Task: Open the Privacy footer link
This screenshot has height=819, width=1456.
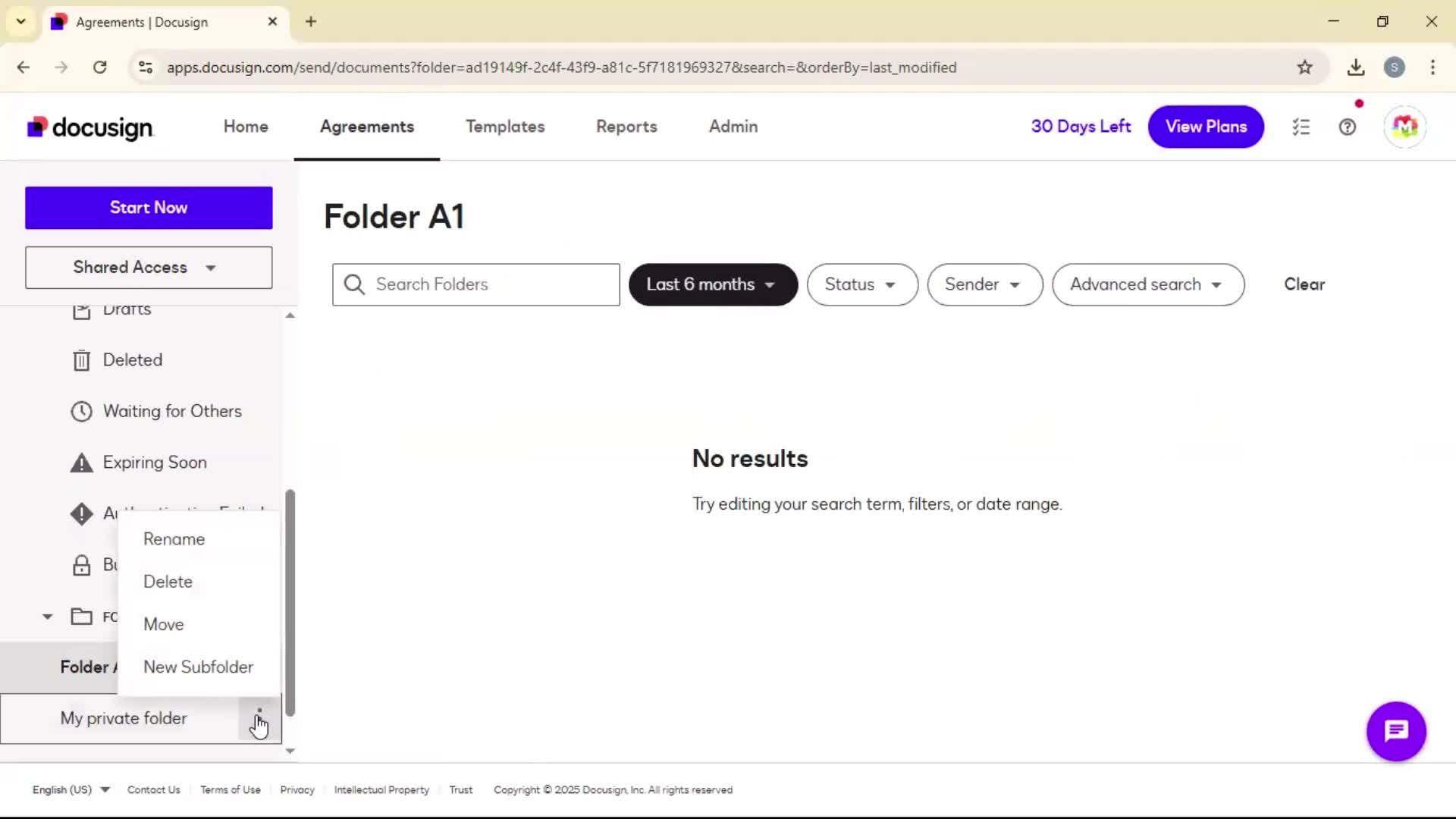Action: [297, 789]
